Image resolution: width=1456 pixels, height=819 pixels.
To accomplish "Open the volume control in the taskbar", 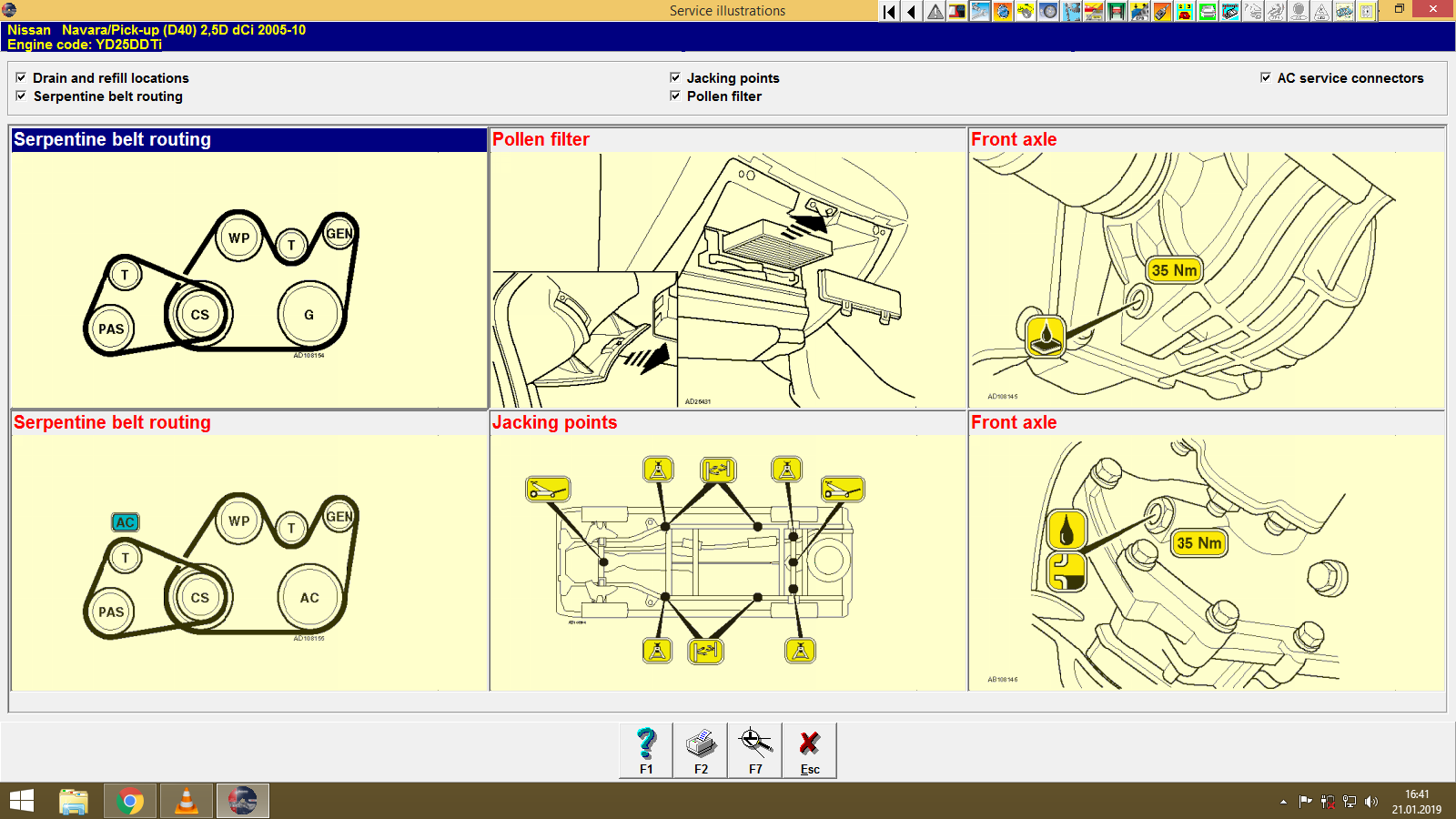I will click(1371, 802).
